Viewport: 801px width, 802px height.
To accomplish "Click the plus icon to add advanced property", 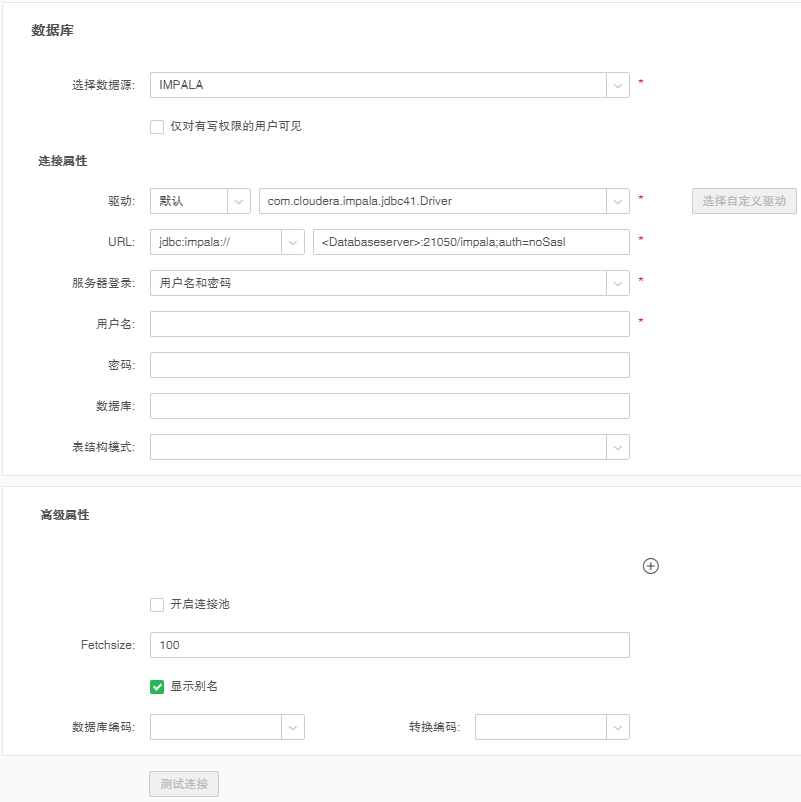I will tap(650, 566).
